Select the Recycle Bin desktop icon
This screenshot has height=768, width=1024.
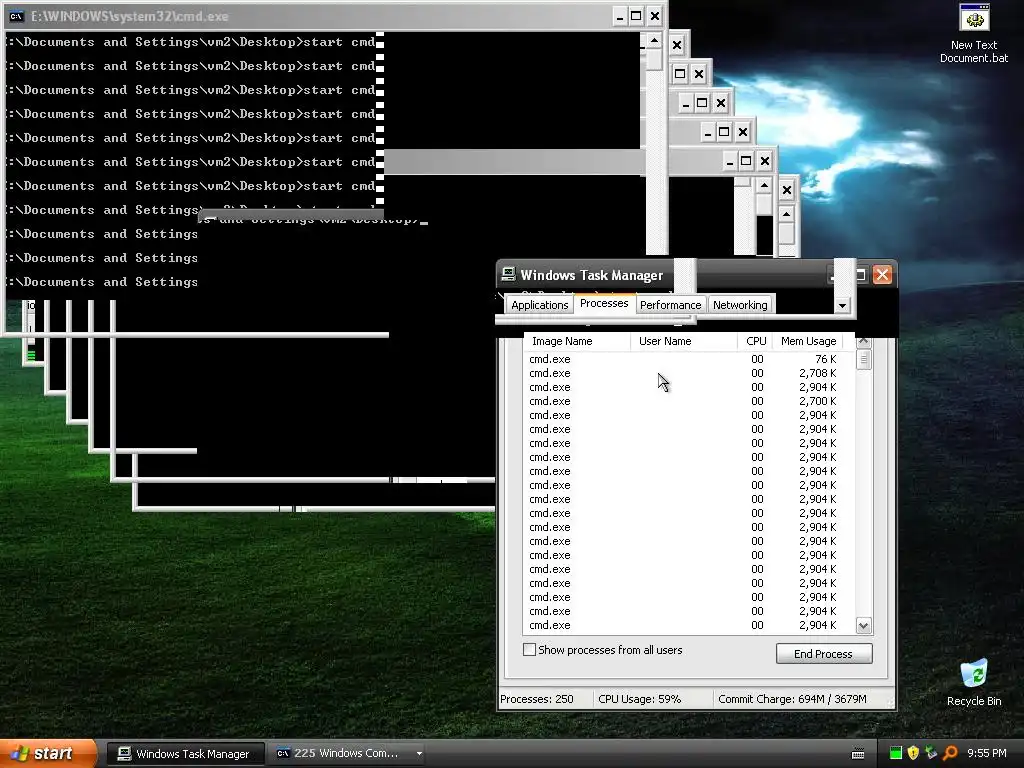click(x=974, y=682)
